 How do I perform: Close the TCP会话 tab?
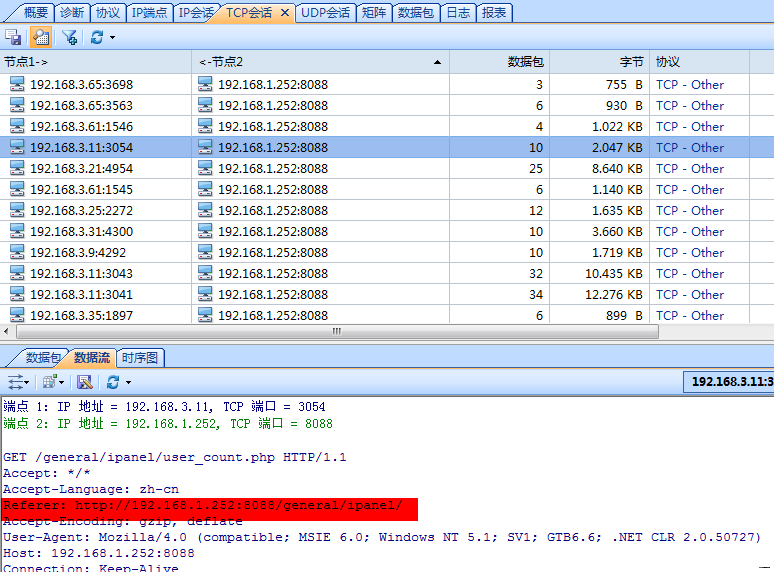(x=285, y=13)
